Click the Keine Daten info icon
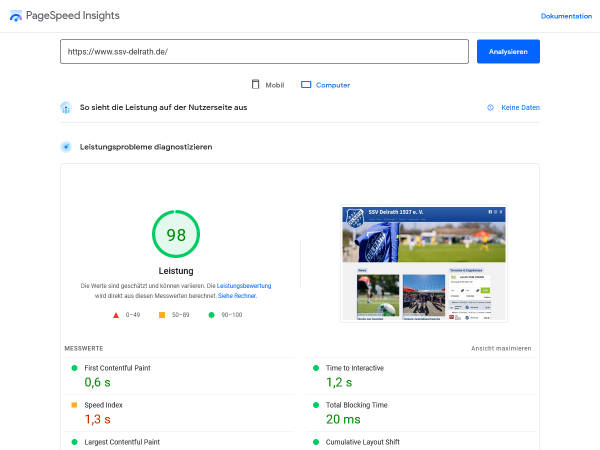Viewport: 600px width, 450px height. tap(490, 108)
